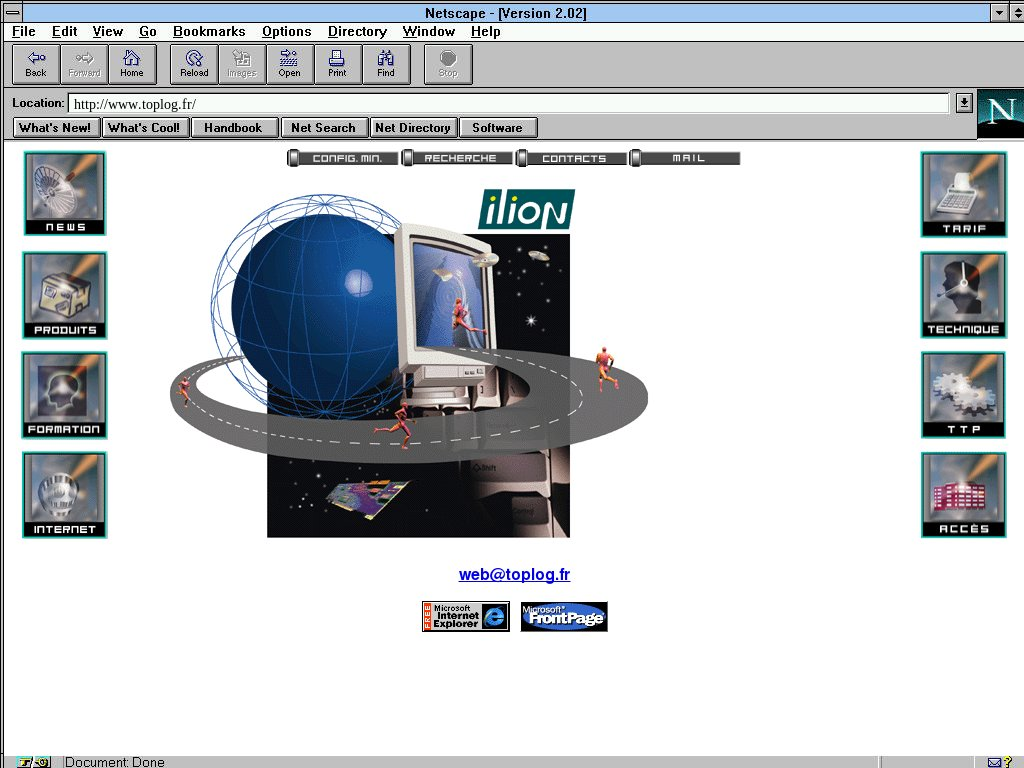Reload the current page
This screenshot has width=1024, height=768.
(194, 64)
